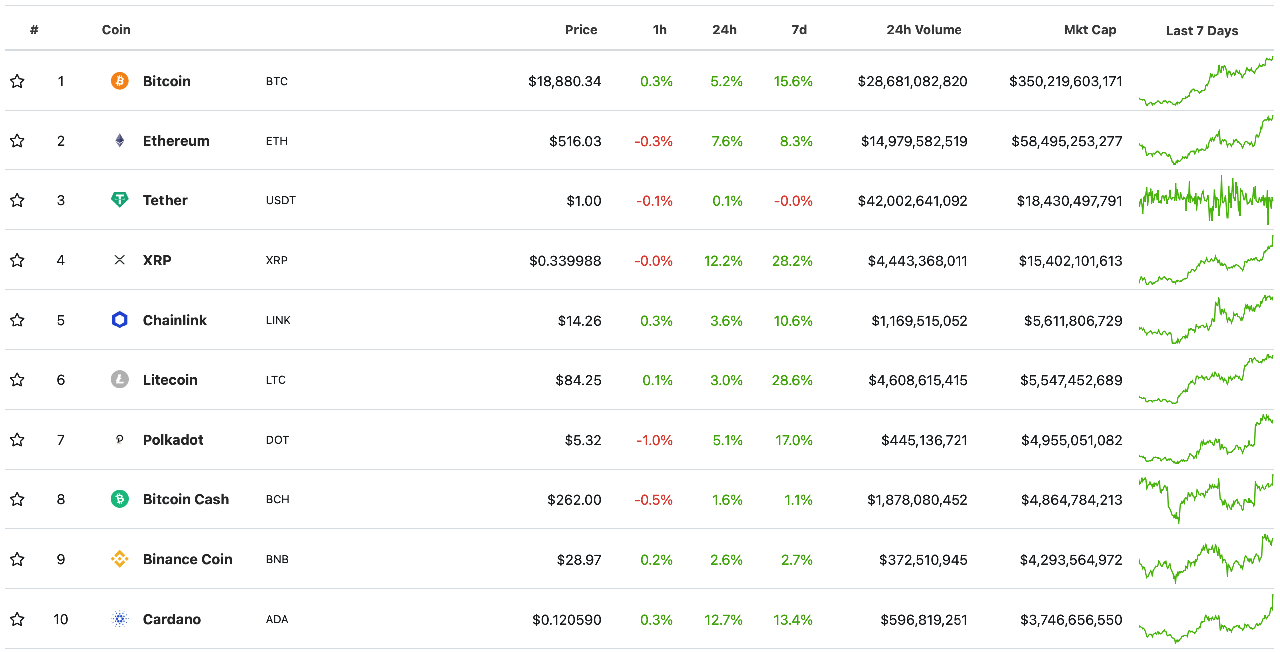The image size is (1280, 652).
Task: Click the Cardano logo icon
Action: [x=120, y=619]
